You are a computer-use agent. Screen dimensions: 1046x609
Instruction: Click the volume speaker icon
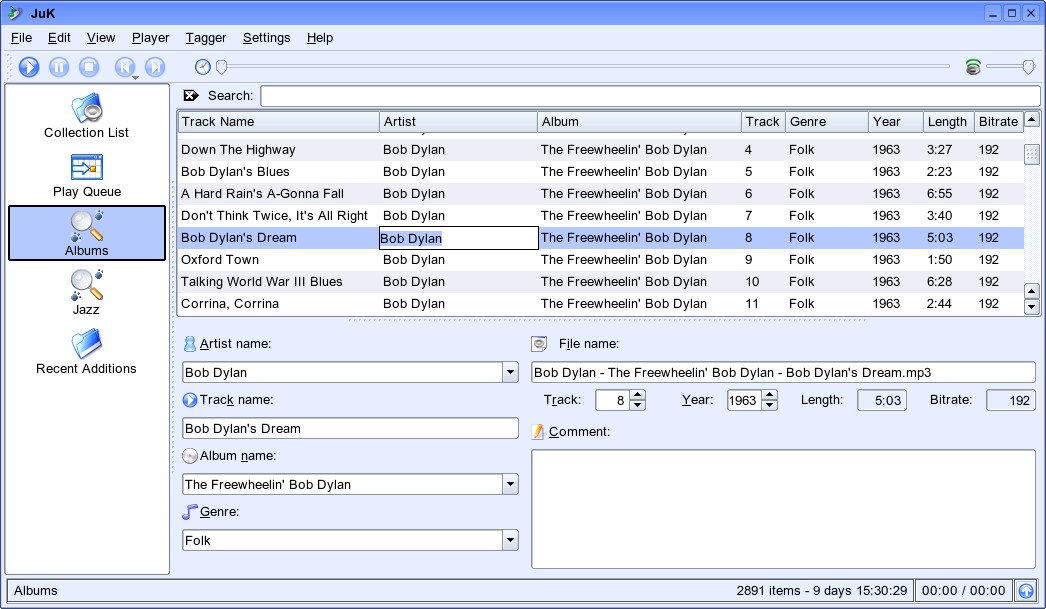coord(973,67)
